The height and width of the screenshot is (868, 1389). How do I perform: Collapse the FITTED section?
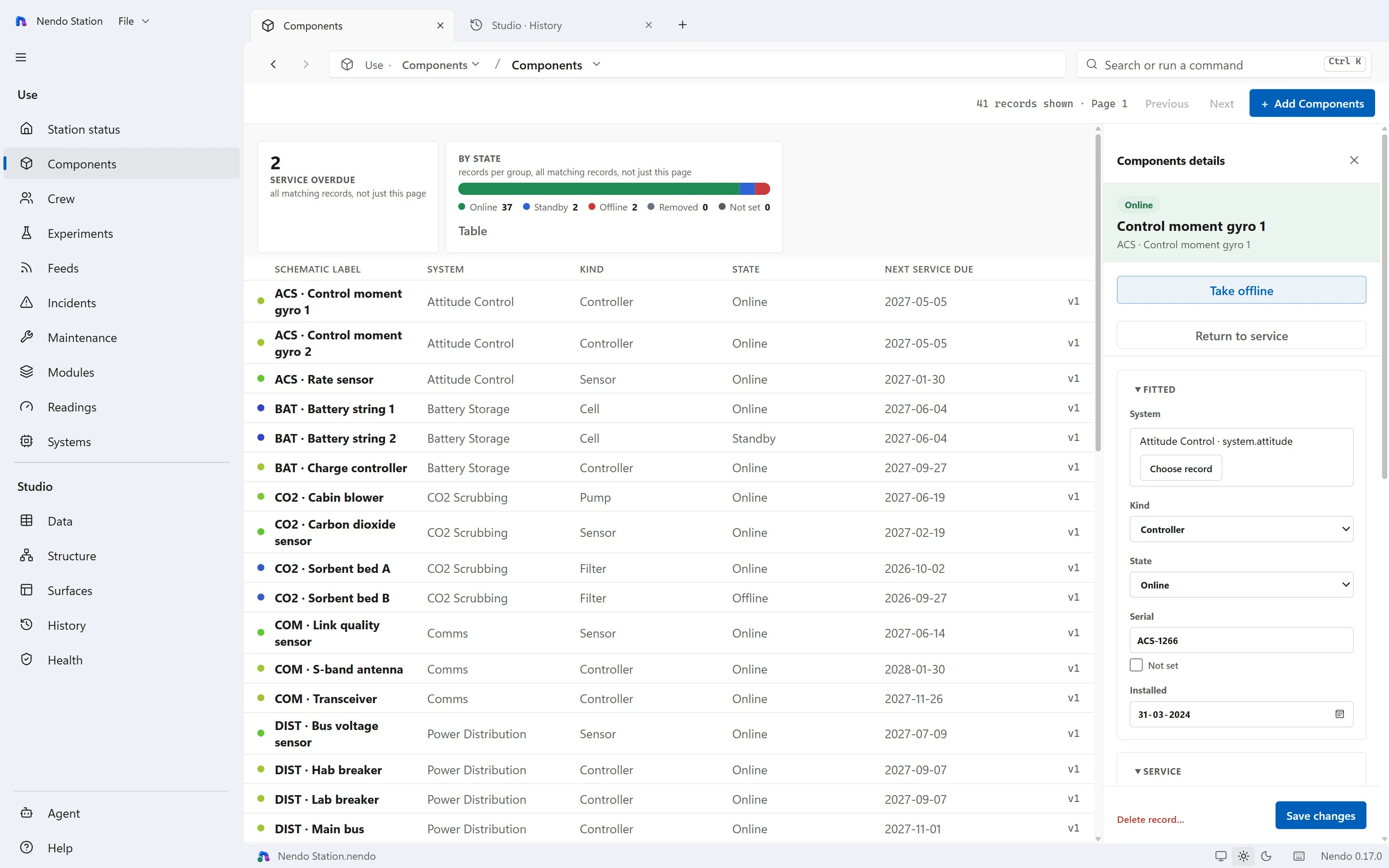(x=1155, y=389)
